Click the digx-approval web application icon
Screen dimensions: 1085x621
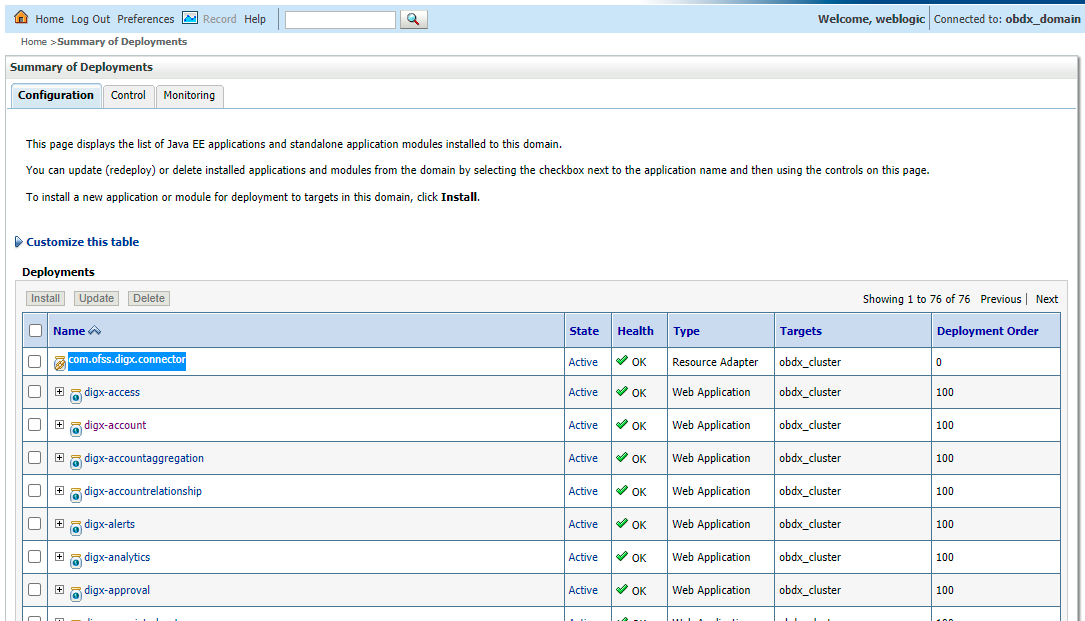pos(76,593)
